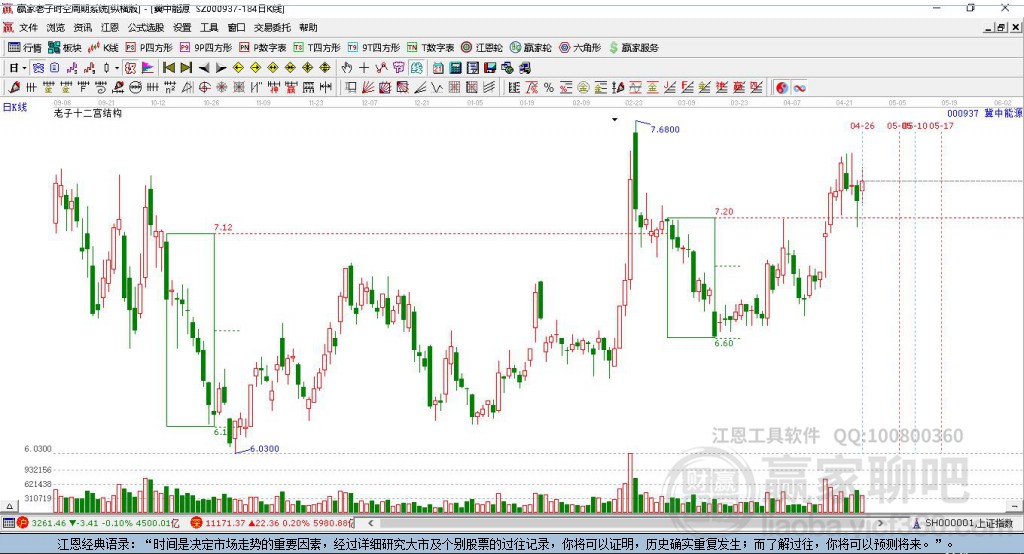Open the 赢家轮 tool
Viewport: 1024px width, 554px height.
531,48
